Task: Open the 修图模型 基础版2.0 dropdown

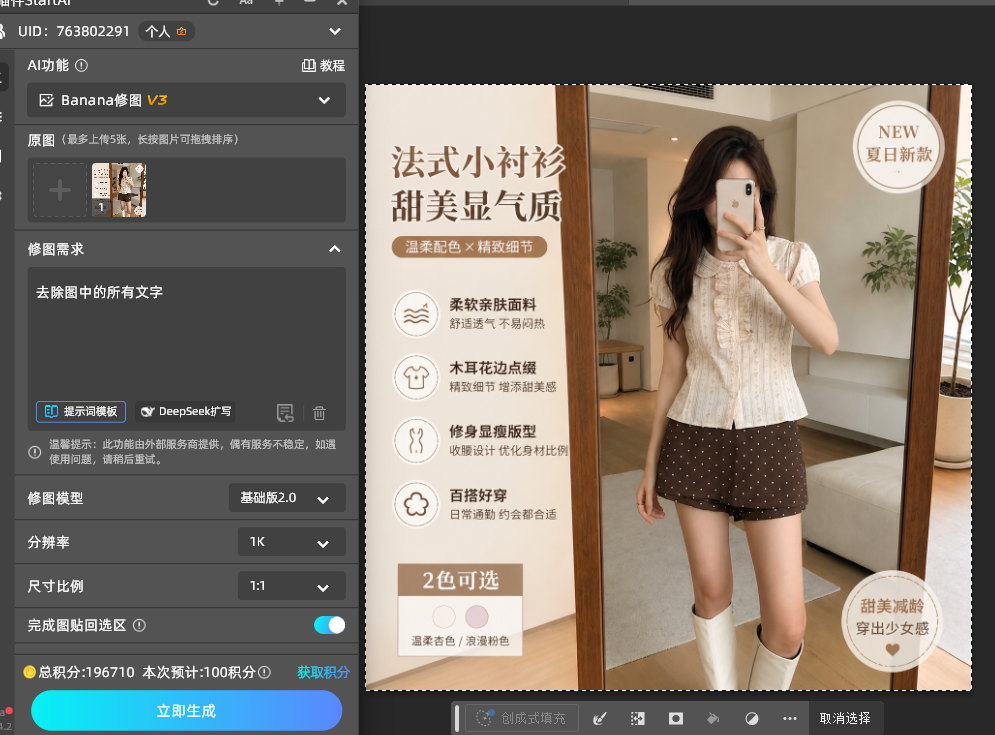Action: coord(287,498)
